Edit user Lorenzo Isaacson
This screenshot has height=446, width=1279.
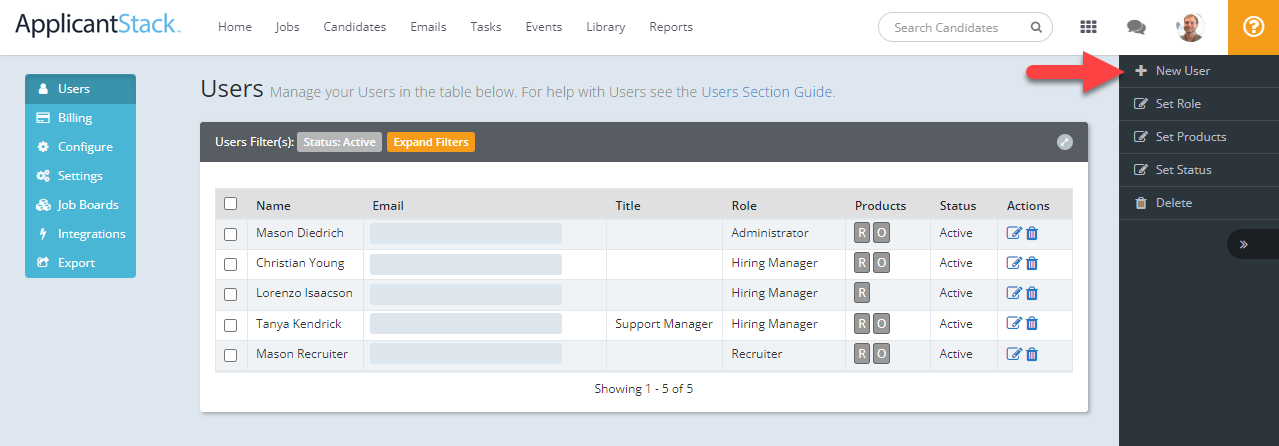(x=1014, y=293)
